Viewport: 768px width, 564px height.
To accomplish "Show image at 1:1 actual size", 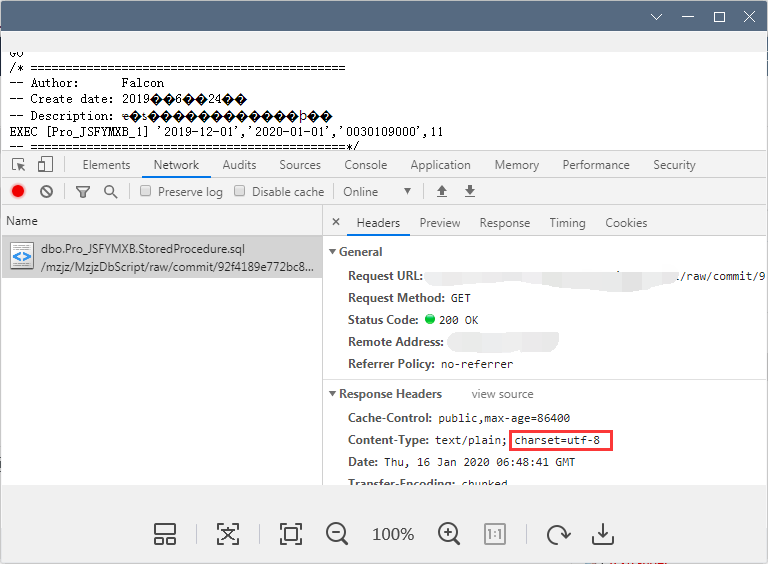I will pos(495,534).
